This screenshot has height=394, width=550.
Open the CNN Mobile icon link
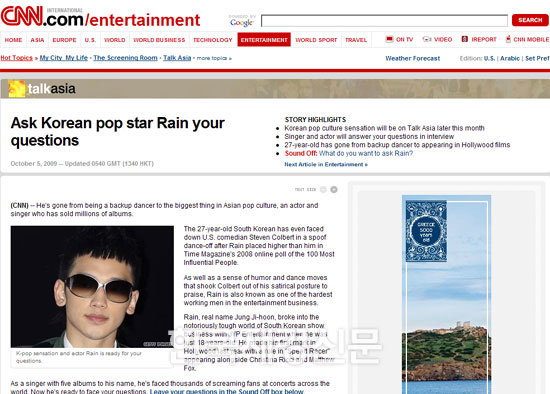(508, 39)
